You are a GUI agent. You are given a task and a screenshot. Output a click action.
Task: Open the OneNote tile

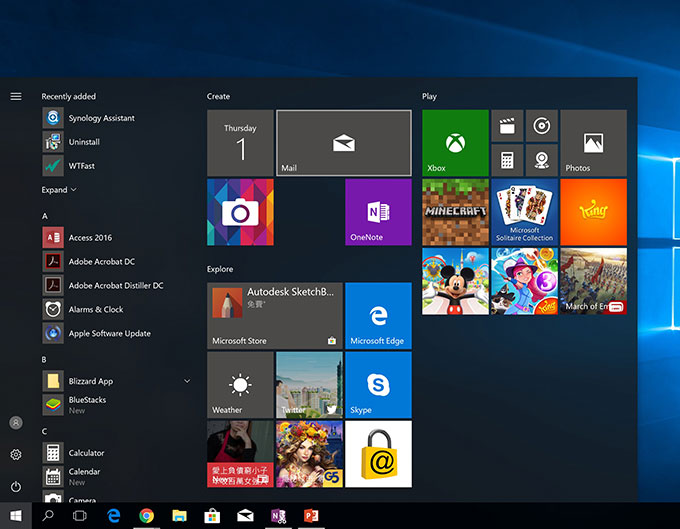coord(379,212)
